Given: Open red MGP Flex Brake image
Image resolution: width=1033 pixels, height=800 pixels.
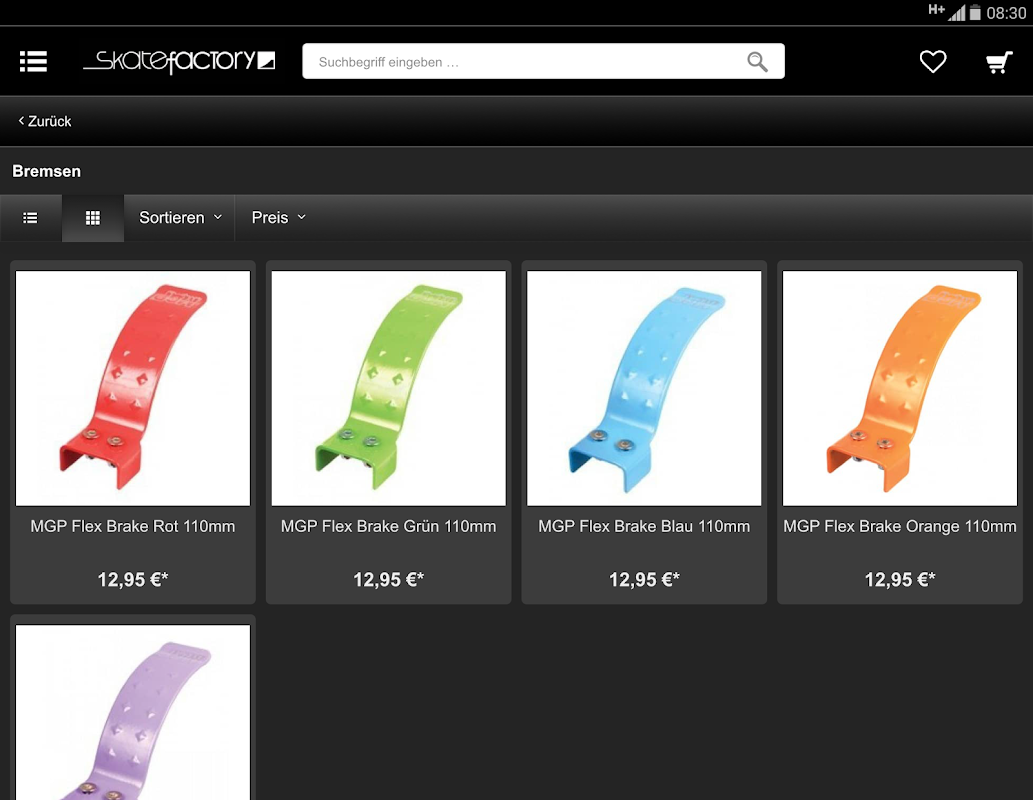Looking at the screenshot, I should (133, 388).
